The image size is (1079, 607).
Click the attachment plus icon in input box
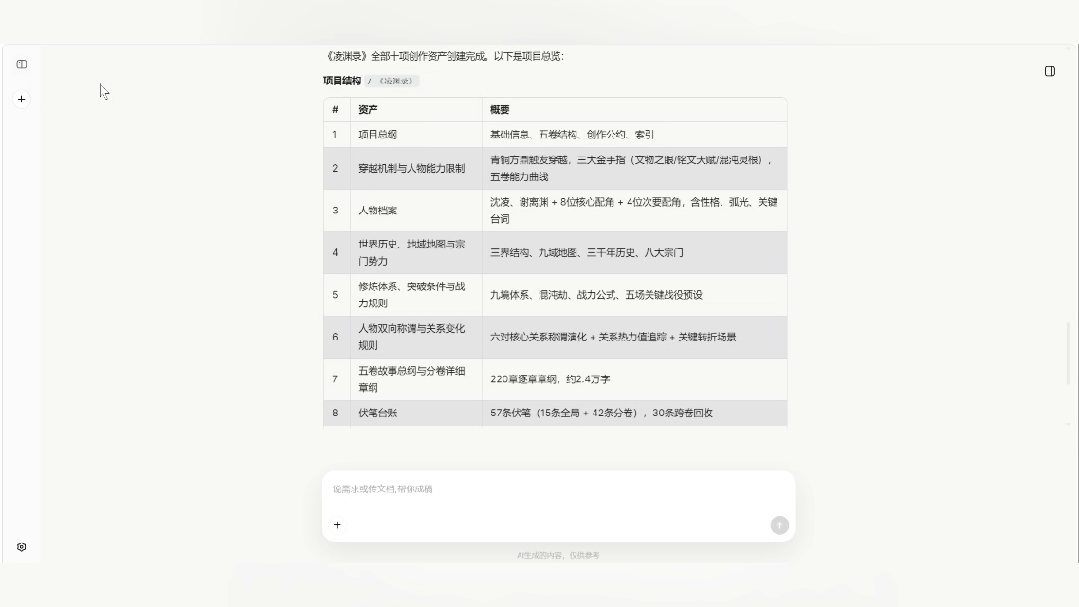click(x=337, y=524)
